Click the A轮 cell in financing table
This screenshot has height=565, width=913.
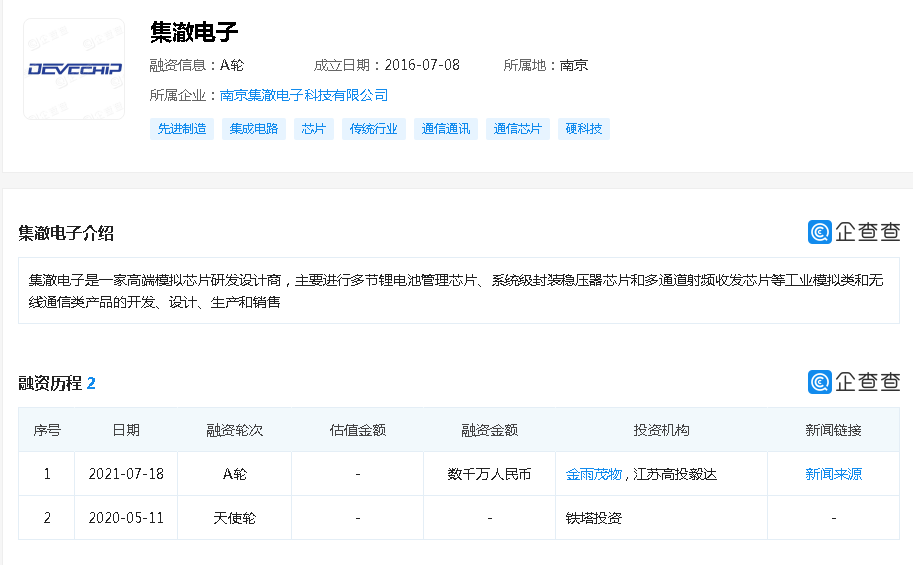235,474
